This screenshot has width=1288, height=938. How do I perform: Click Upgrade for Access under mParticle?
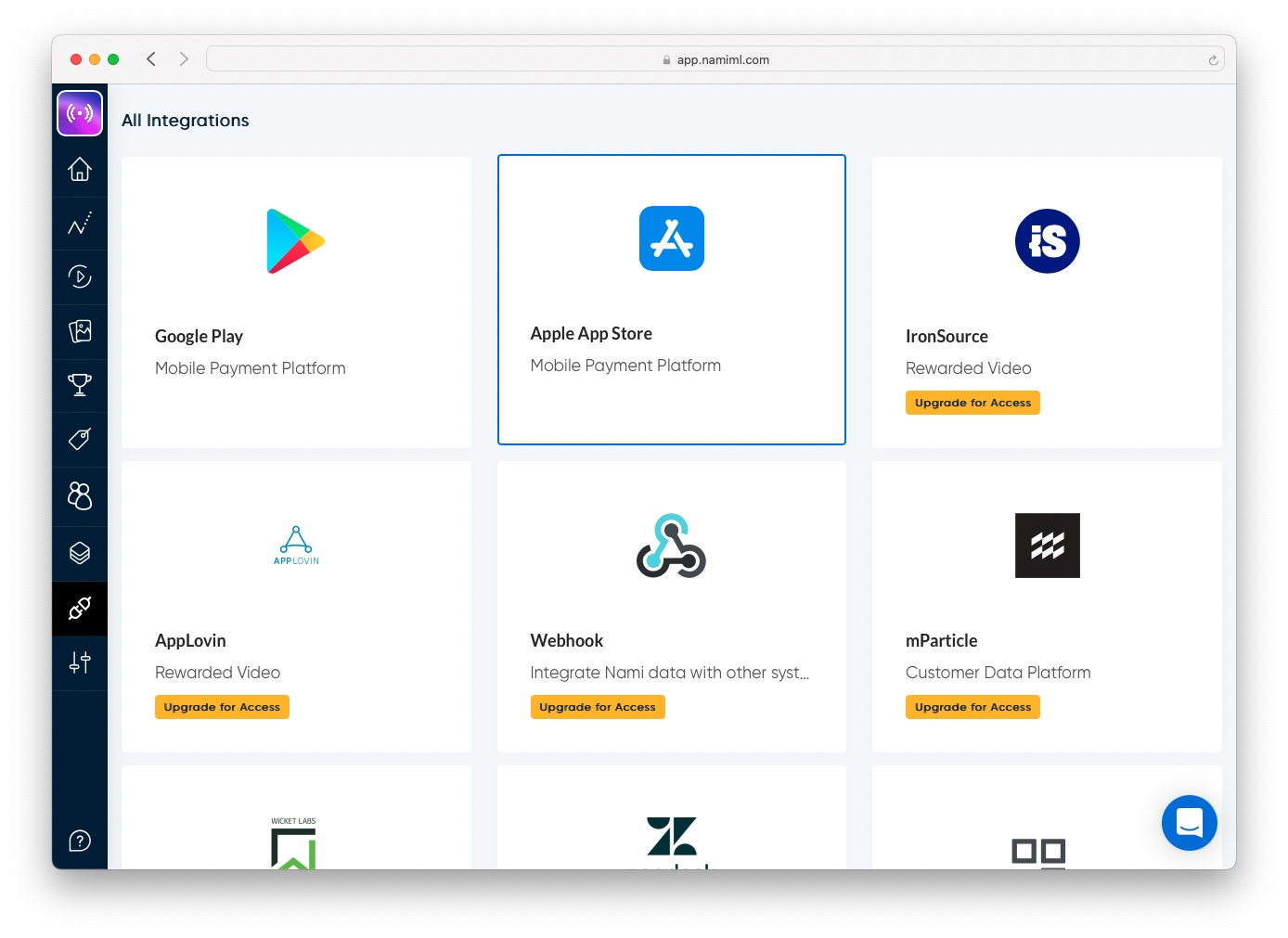pyautogui.click(x=972, y=707)
